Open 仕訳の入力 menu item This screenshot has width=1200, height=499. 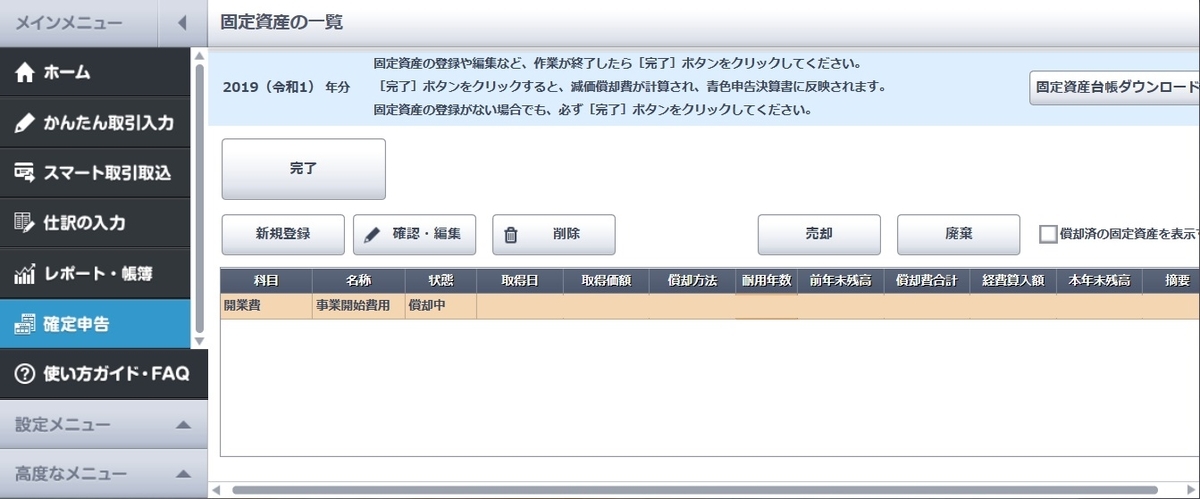[x=95, y=222]
